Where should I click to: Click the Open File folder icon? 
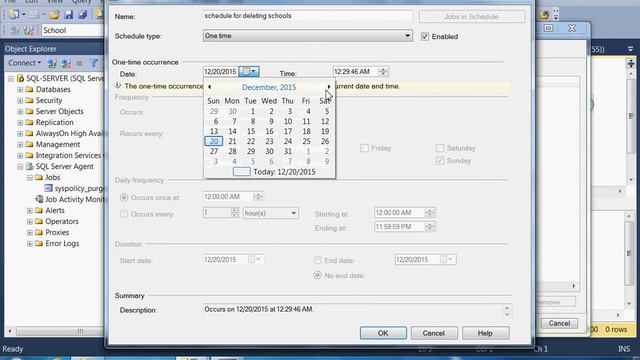coord(54,15)
